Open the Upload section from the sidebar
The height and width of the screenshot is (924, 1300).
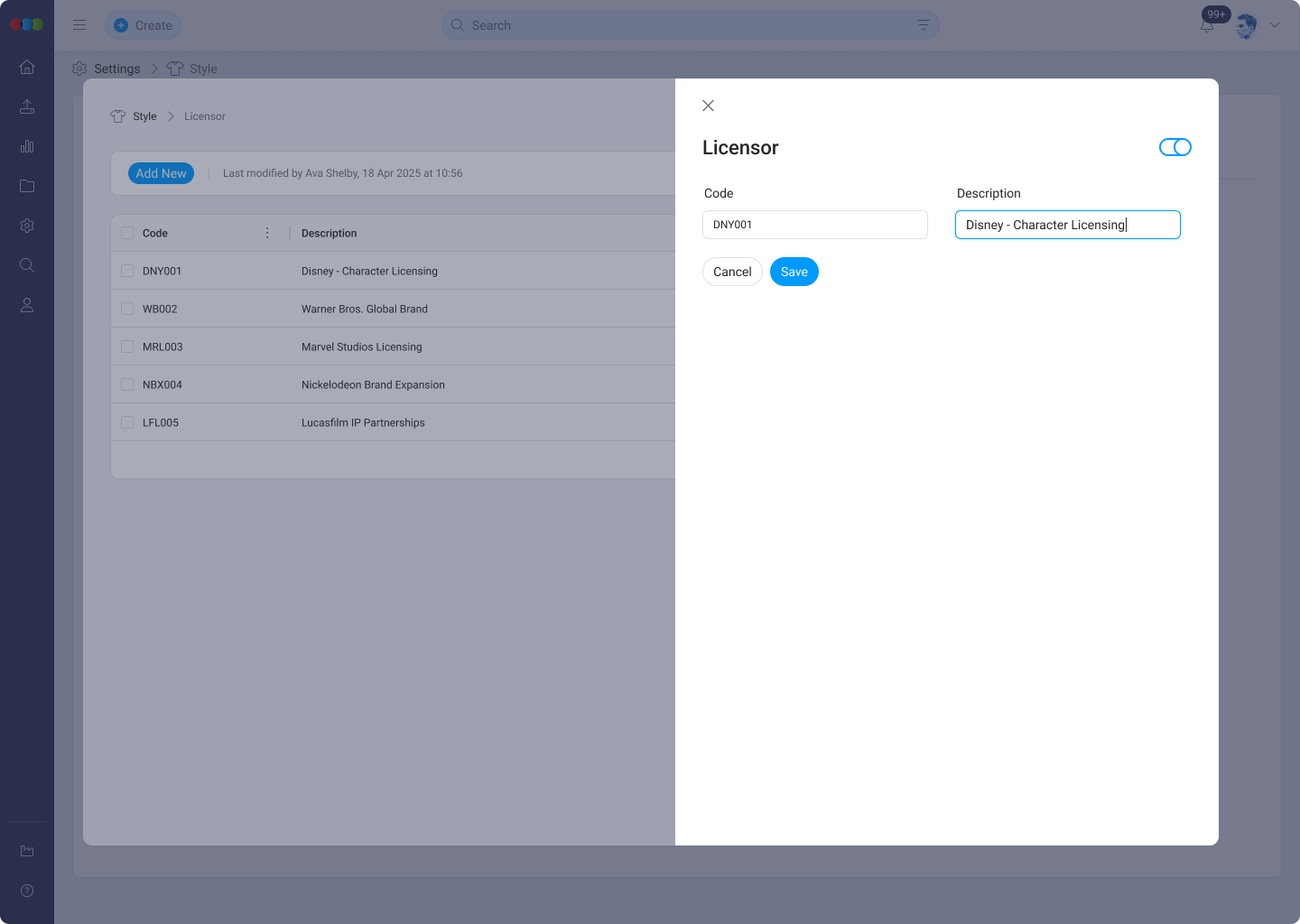(x=27, y=106)
